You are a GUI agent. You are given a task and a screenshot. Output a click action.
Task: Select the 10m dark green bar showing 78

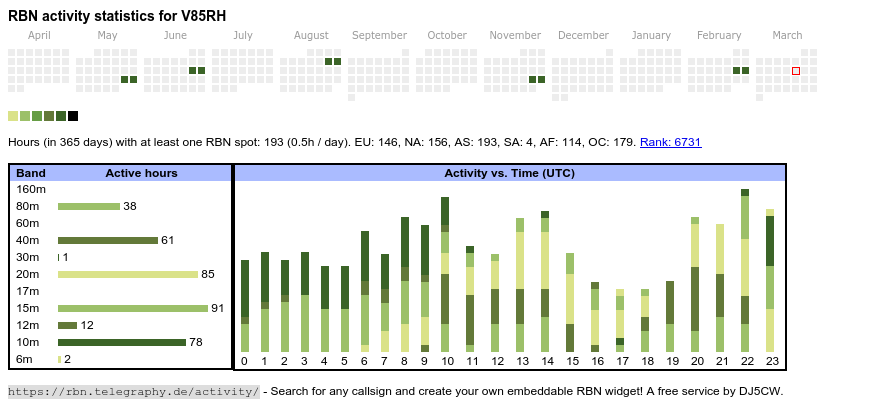[x=122, y=342]
